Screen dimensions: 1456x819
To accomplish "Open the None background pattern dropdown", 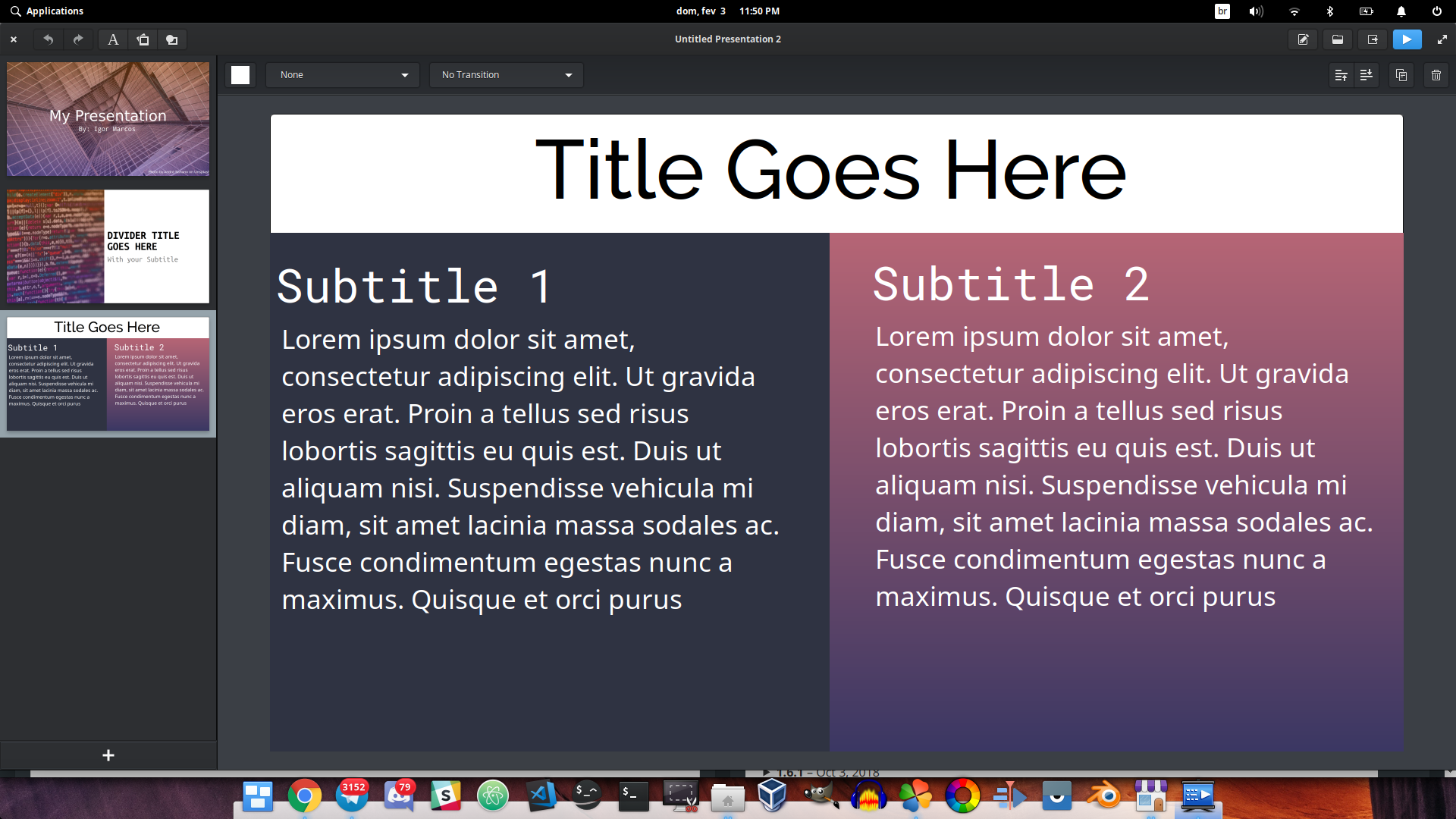I will pyautogui.click(x=343, y=75).
